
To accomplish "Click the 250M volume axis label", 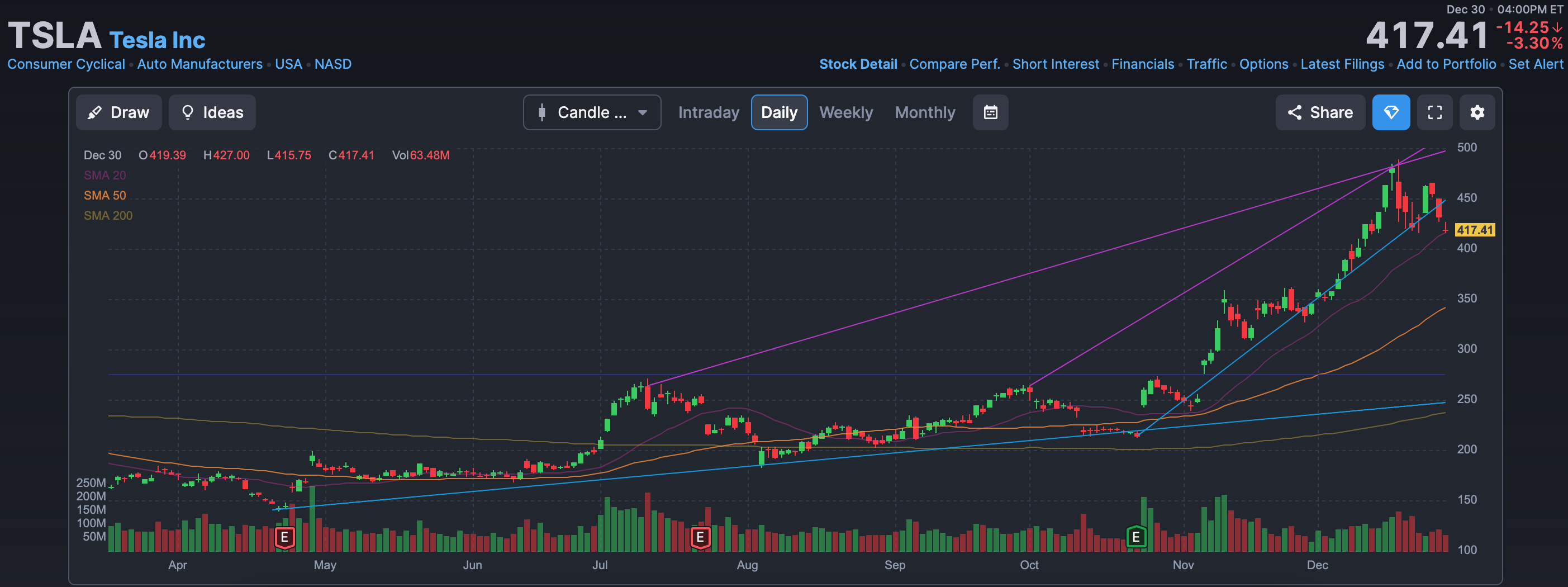I will tap(91, 483).
